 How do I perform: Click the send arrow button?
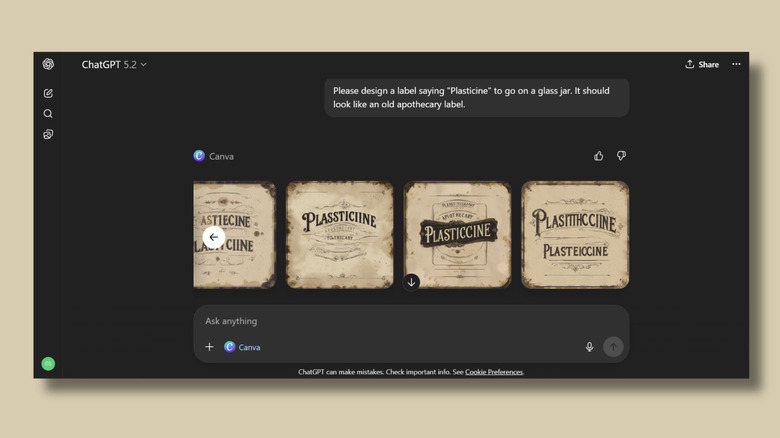coord(613,346)
